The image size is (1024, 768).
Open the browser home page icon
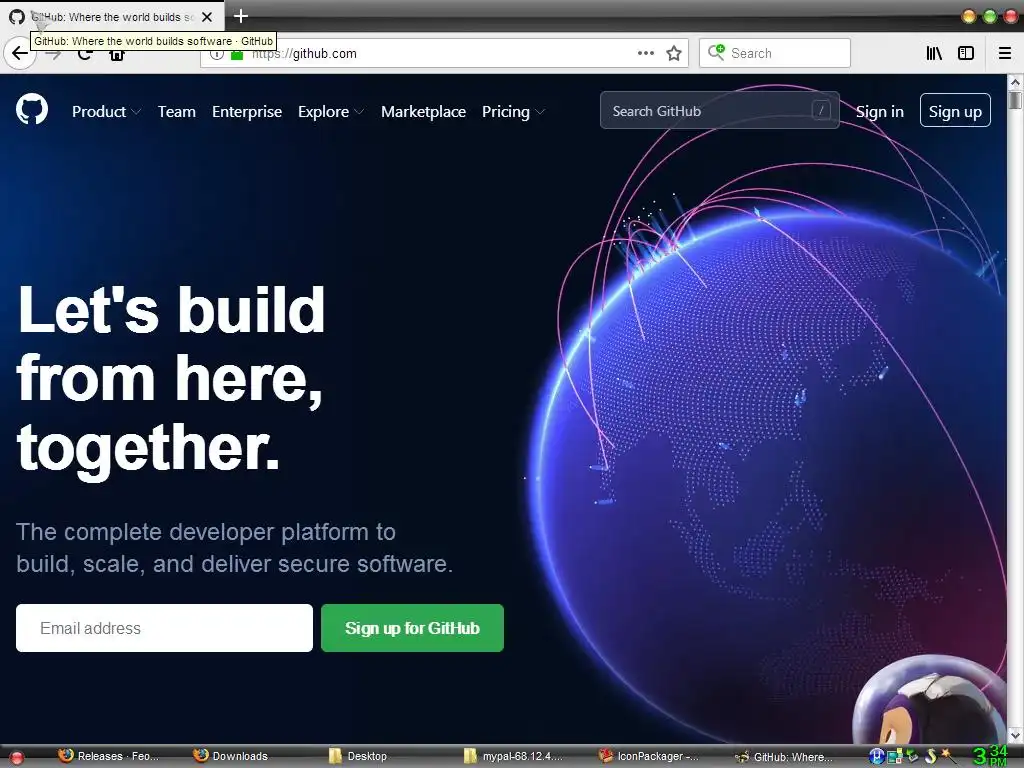117,54
